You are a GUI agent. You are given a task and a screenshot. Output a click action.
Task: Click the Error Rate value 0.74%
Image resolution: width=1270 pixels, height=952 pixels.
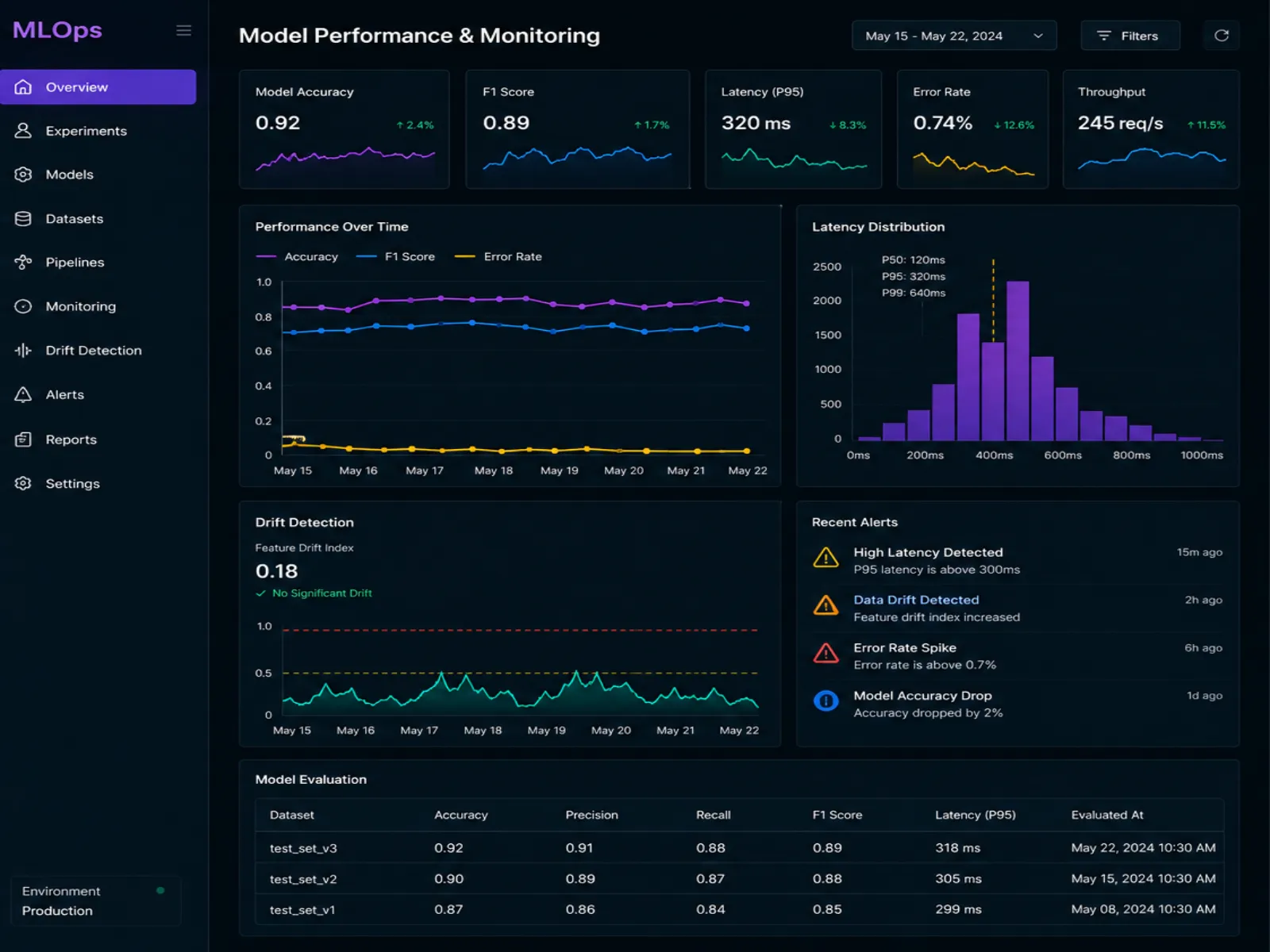click(942, 124)
